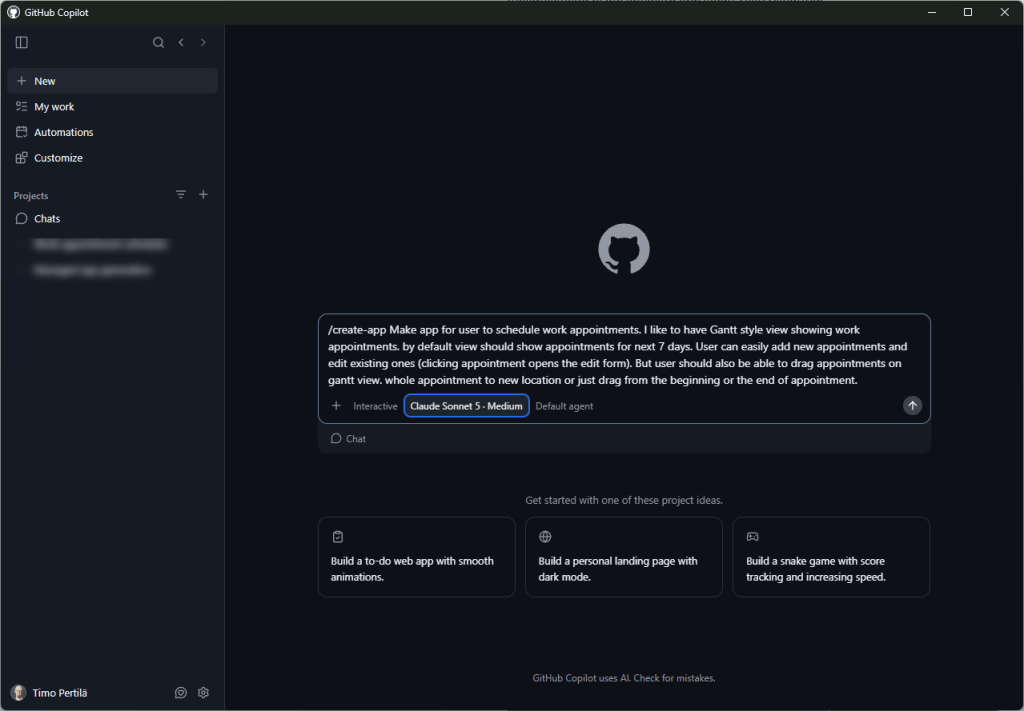Open the Default agent dropdown

coord(564,406)
